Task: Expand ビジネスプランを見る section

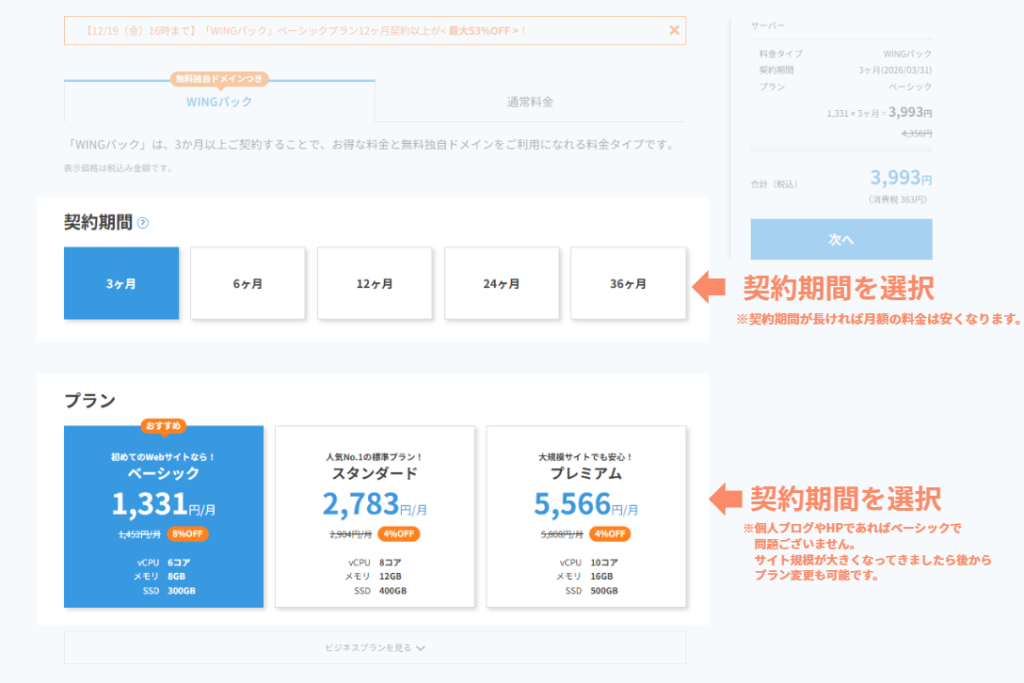Action: tap(375, 647)
